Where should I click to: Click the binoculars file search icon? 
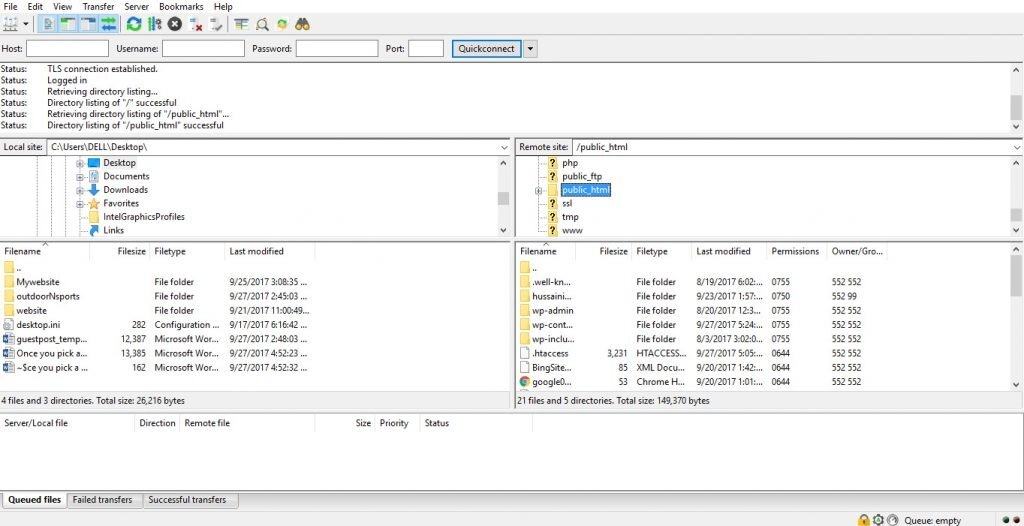click(303, 24)
